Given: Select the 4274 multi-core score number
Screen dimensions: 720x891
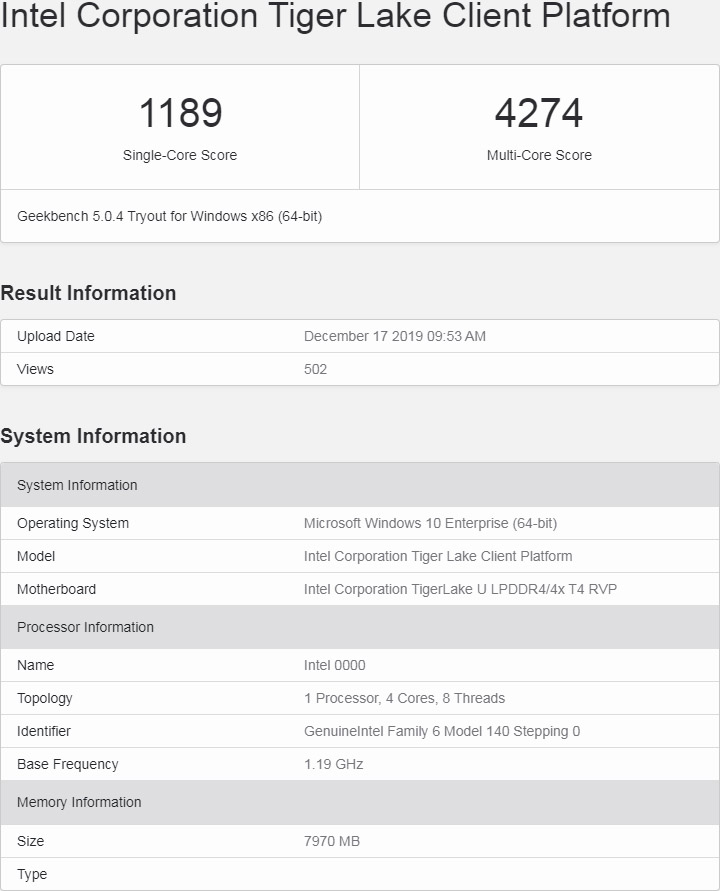Looking at the screenshot, I should pyautogui.click(x=539, y=113).
